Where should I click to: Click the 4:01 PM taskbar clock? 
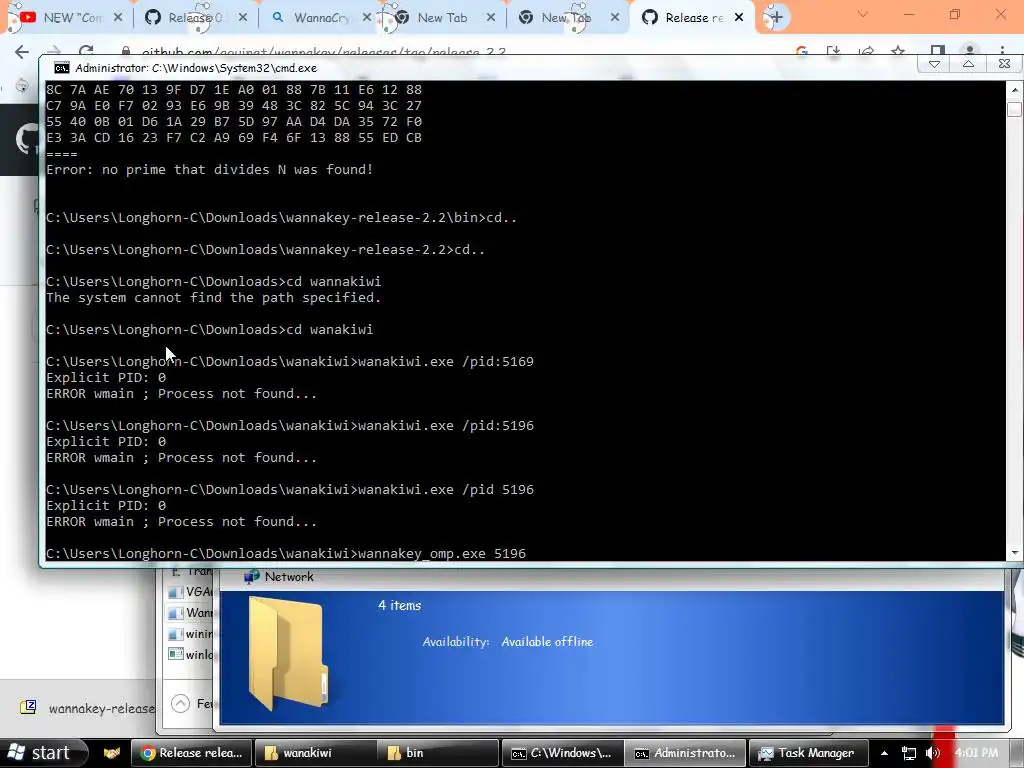(976, 753)
